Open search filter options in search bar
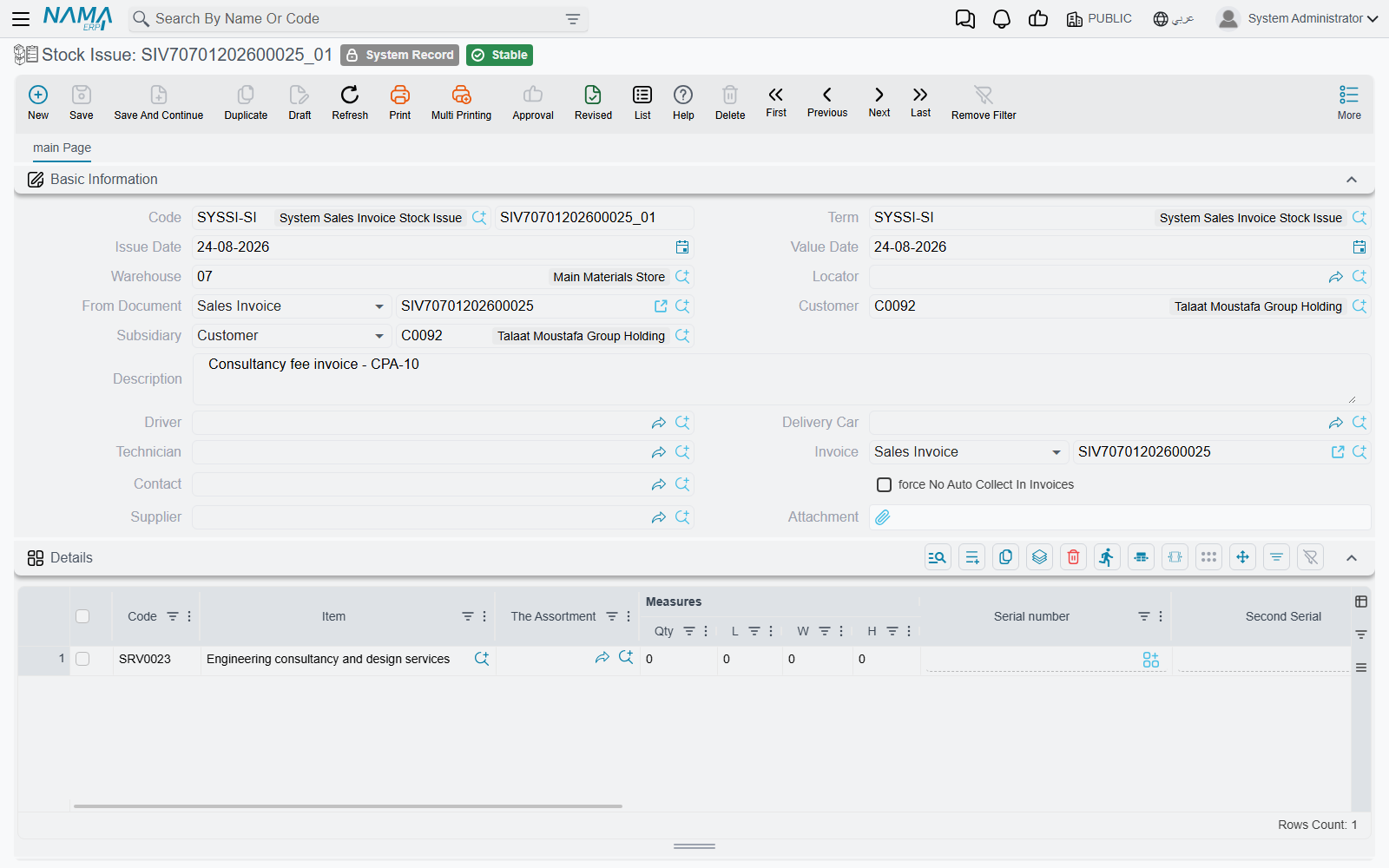Screen dimensions: 1389x868 [573, 19]
